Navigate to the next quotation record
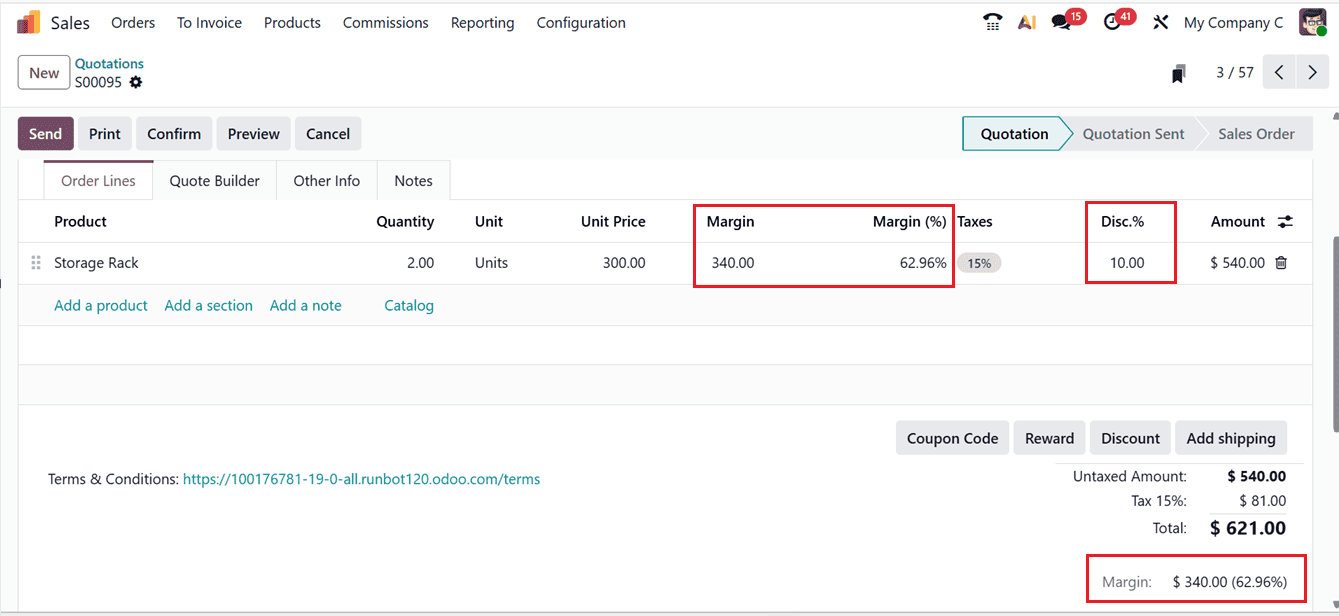Screen dimensions: 1339x616 (x=1312, y=72)
